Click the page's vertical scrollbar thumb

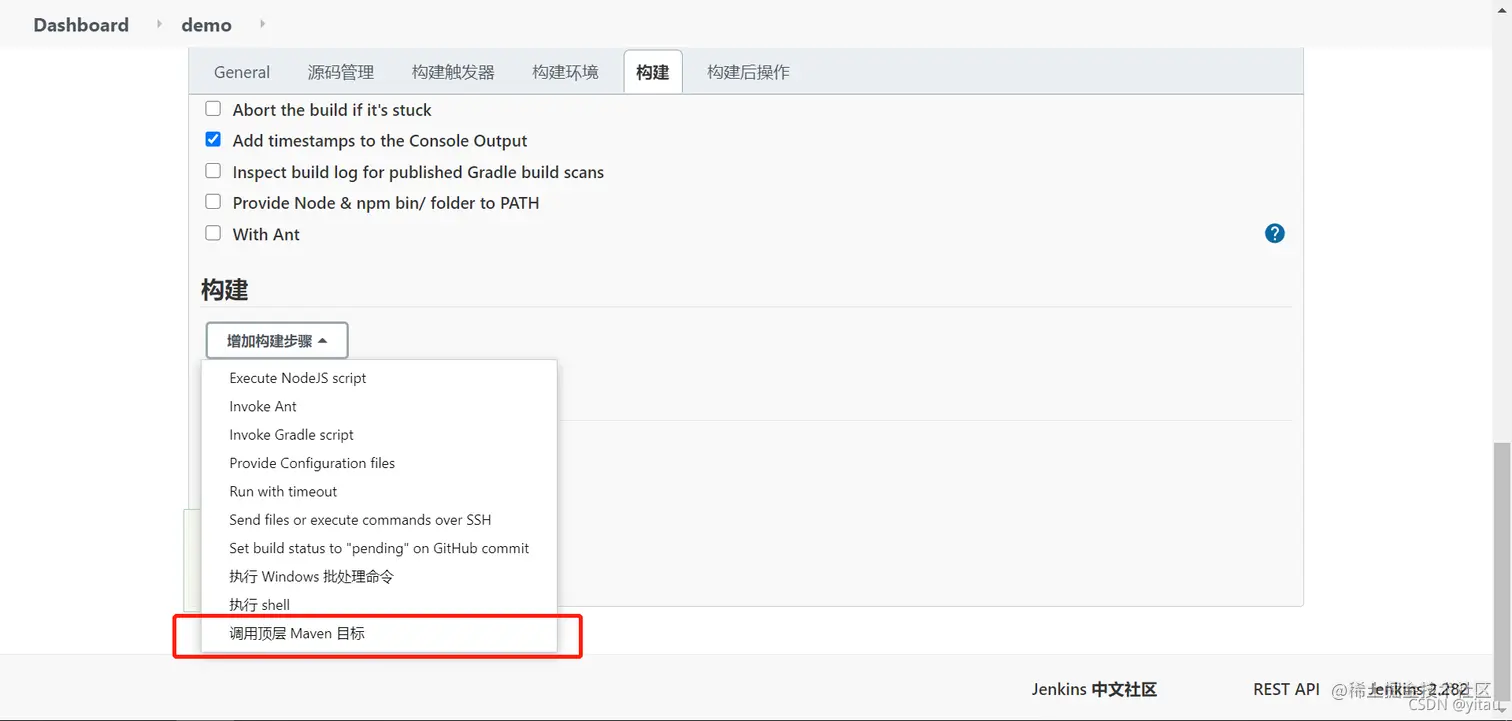(x=1502, y=570)
